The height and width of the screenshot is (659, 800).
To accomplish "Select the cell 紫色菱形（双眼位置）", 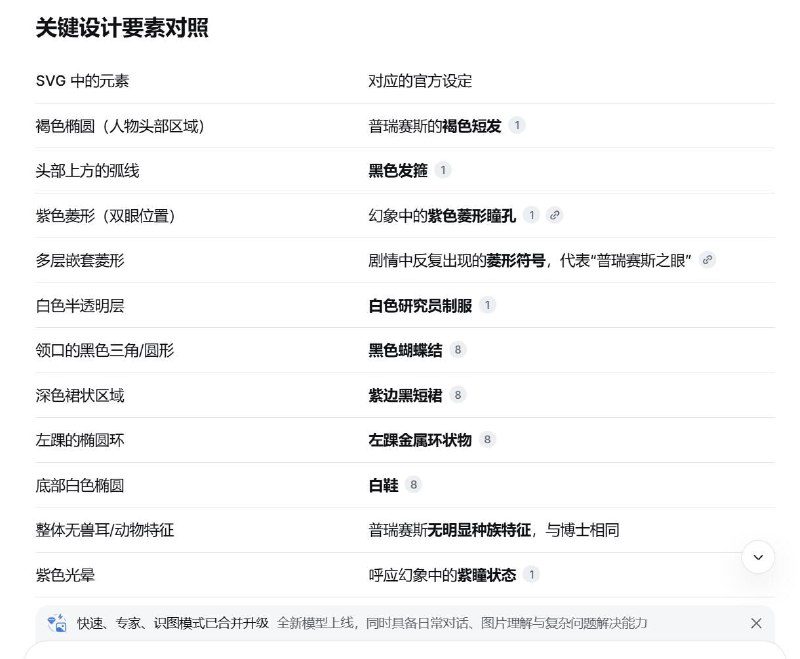I will coord(105,216).
